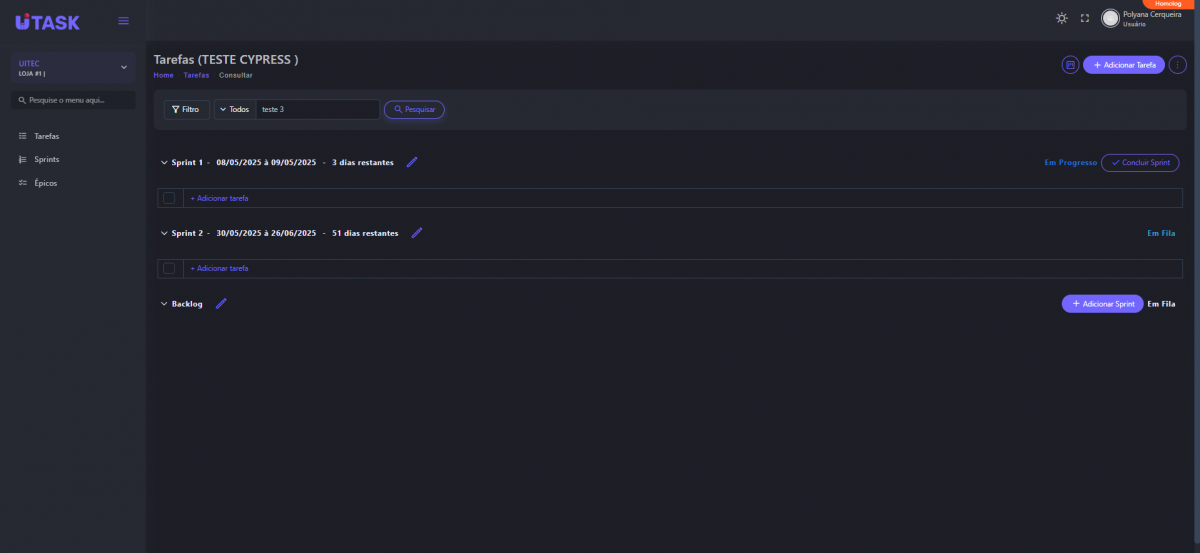Collapse the Sprint 1 section
This screenshot has width=1200, height=553.
(x=164, y=162)
